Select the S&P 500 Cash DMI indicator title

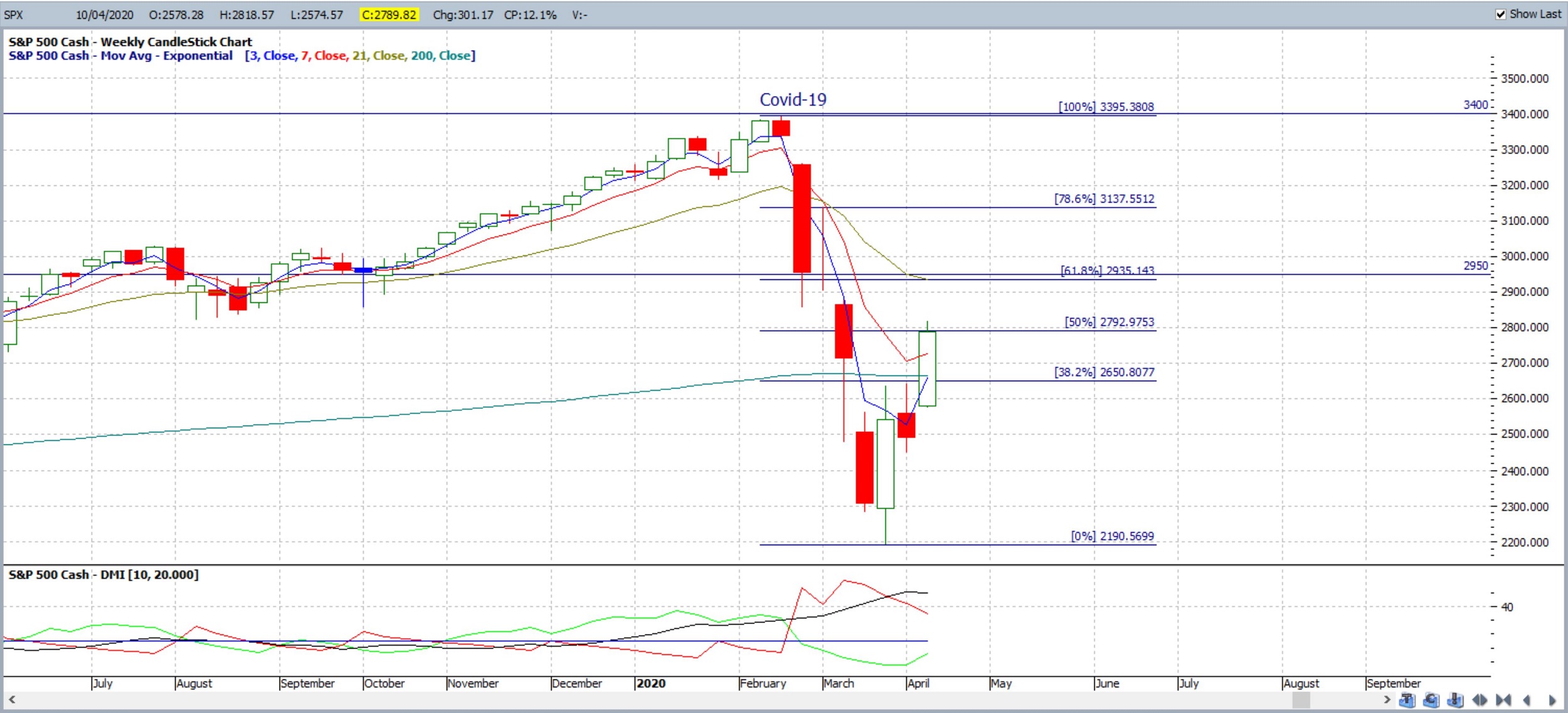click(103, 574)
